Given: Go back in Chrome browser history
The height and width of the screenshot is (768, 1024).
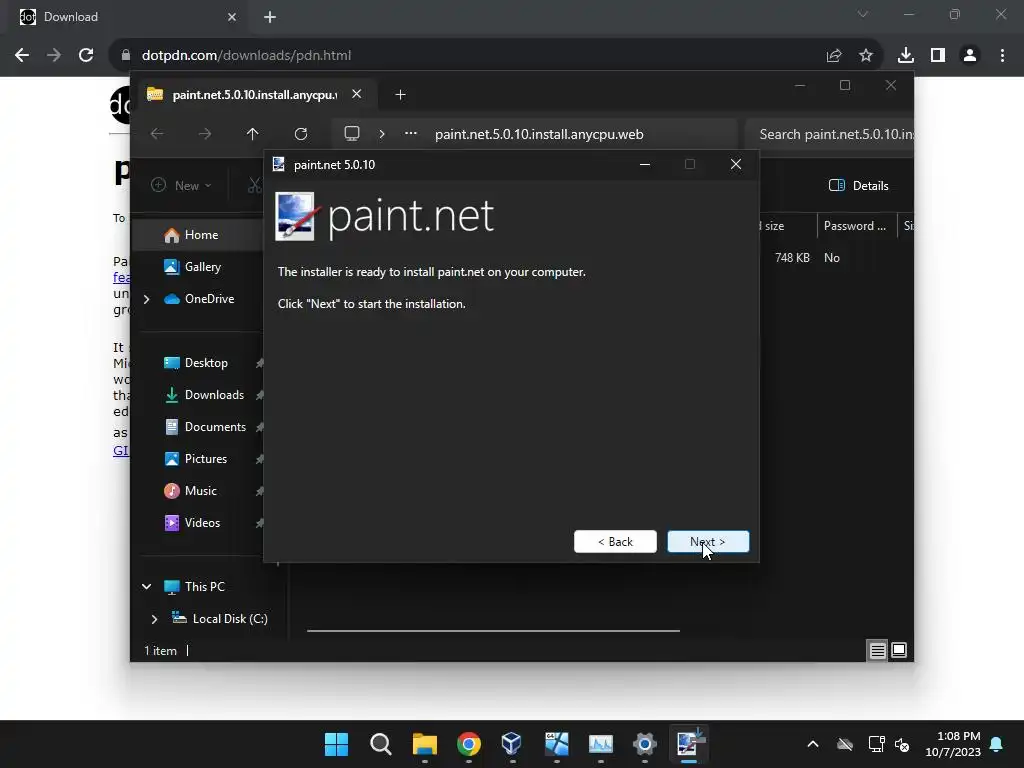Looking at the screenshot, I should (22, 56).
